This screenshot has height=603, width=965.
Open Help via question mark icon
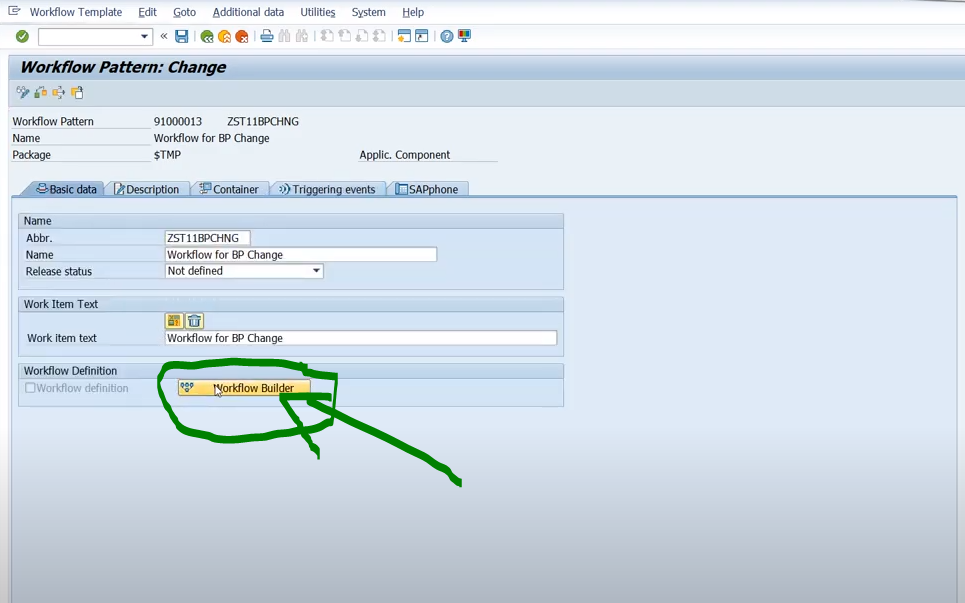447,36
